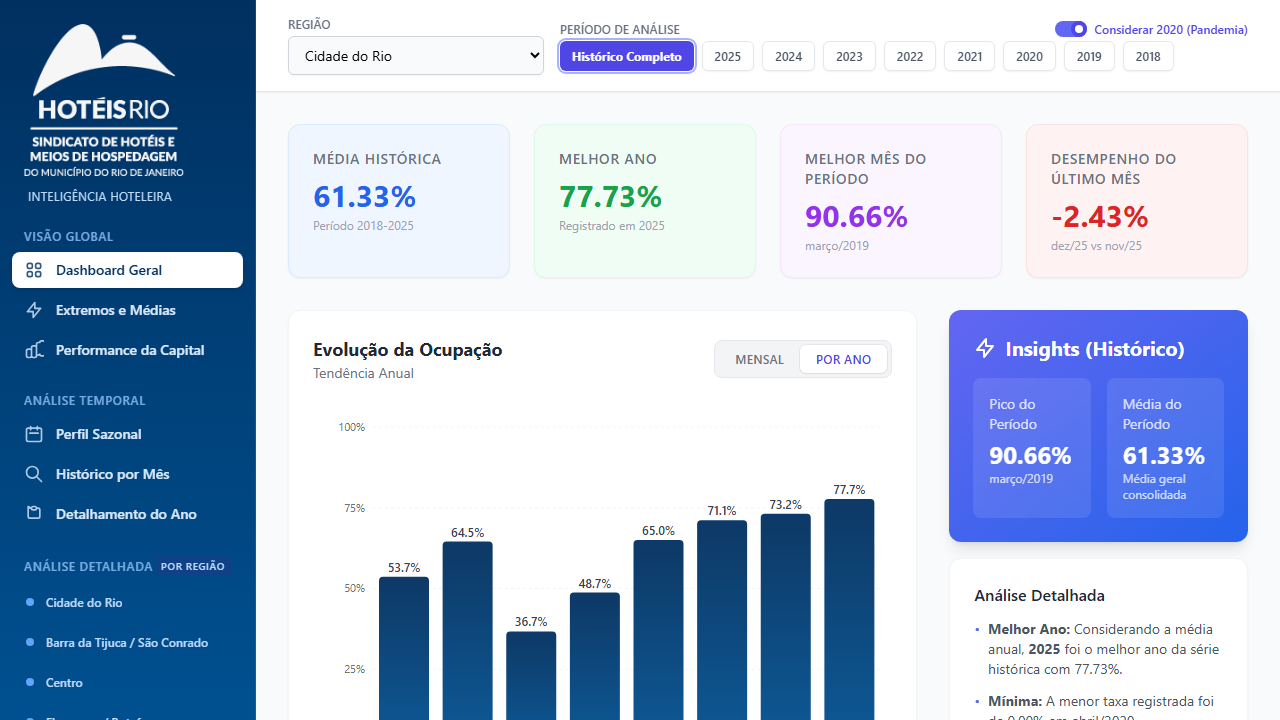Open Performance da Capital via its chart icon

34,350
